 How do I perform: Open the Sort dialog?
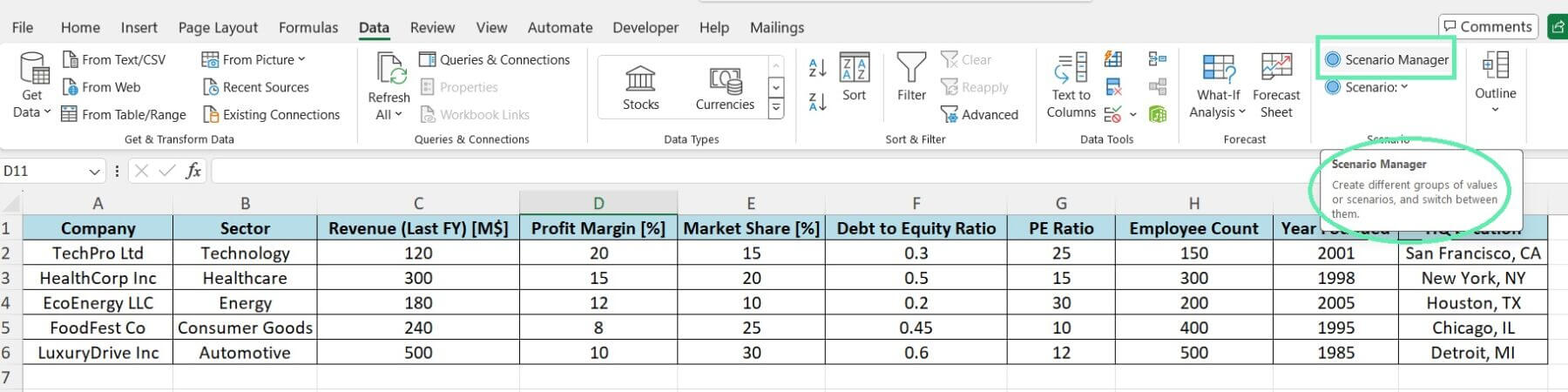tap(854, 78)
